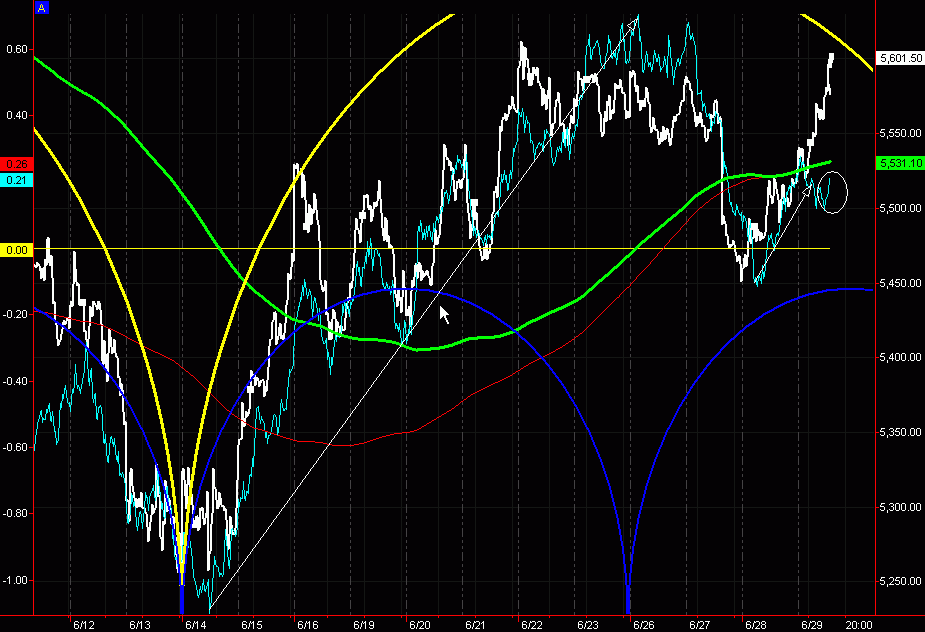This screenshot has height=632, width=925.
Task: Click the 6/16 date label
Action: [308, 625]
